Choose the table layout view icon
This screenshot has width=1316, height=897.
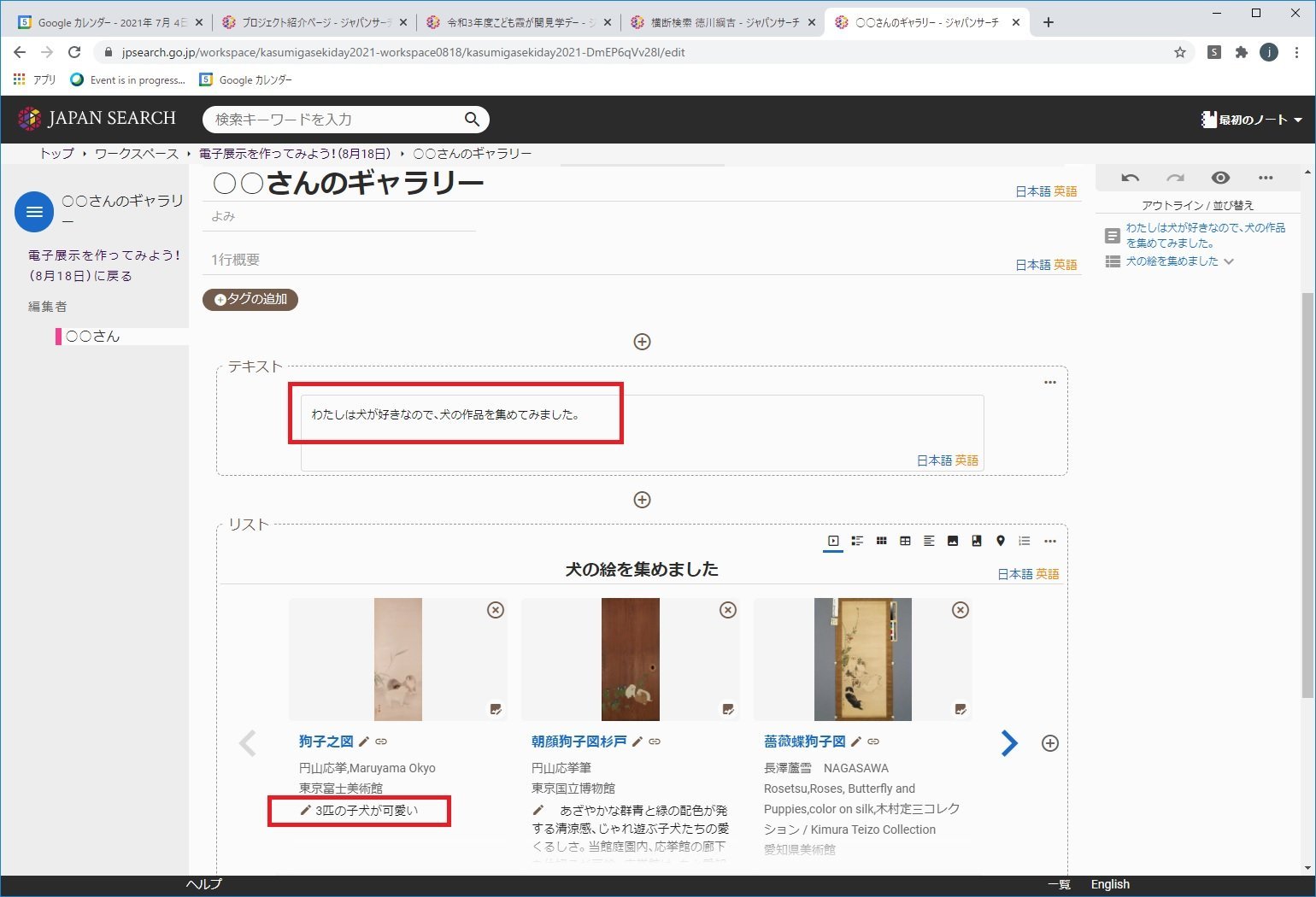(x=905, y=541)
